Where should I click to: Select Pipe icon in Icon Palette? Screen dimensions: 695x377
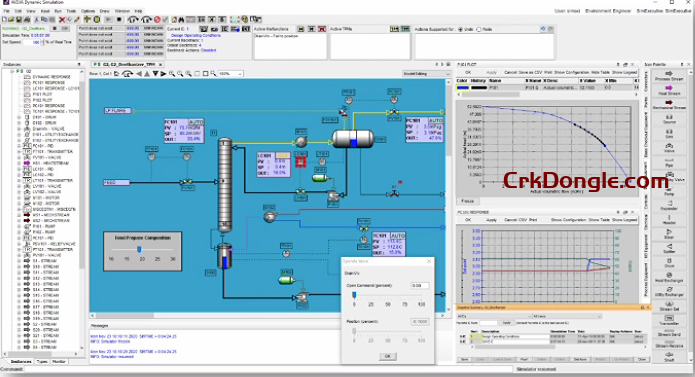669,162
